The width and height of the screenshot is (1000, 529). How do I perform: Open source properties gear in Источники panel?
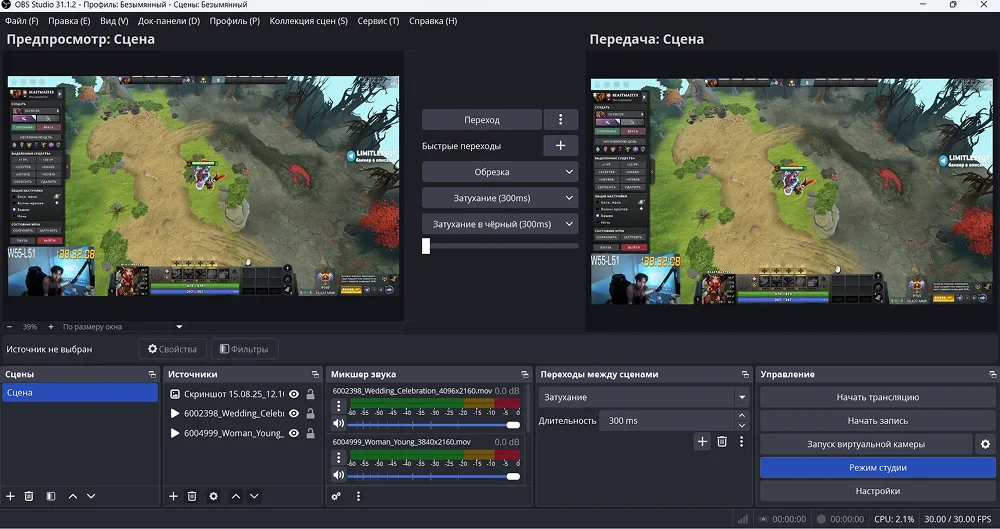point(213,496)
